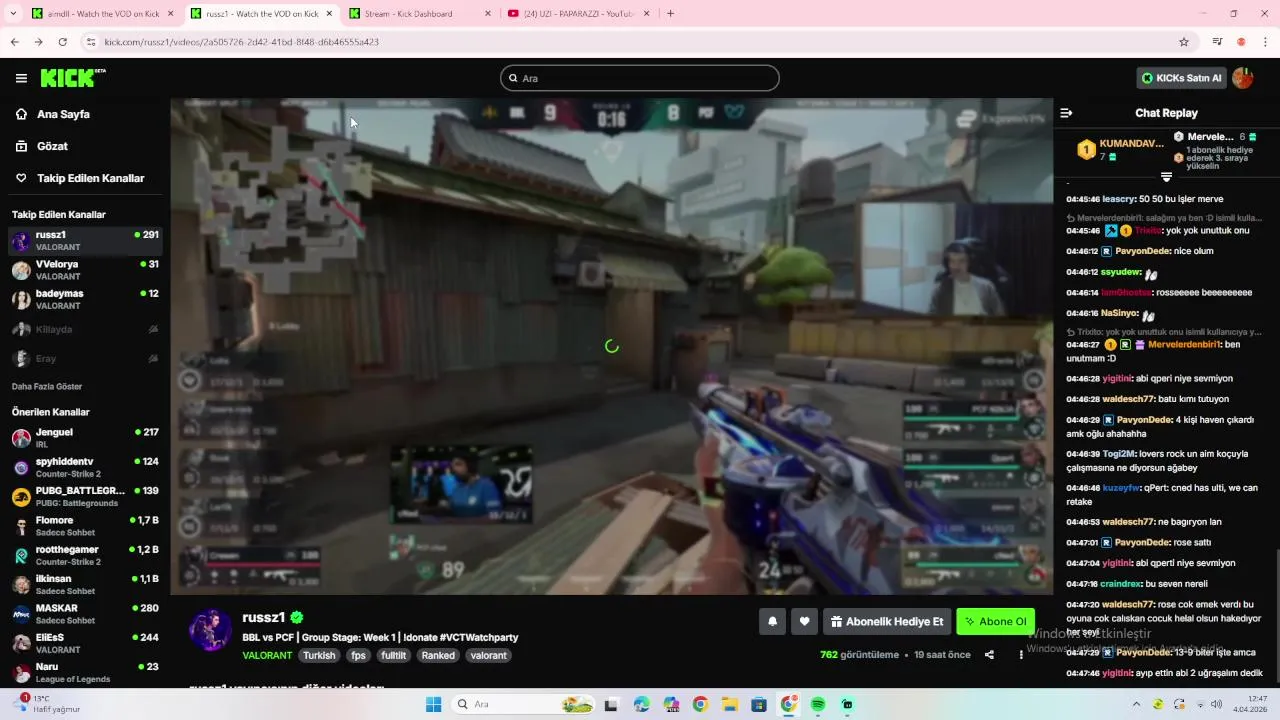Open recommended channel Flomore
Viewport: 1280px width, 720px height.
coord(85,526)
